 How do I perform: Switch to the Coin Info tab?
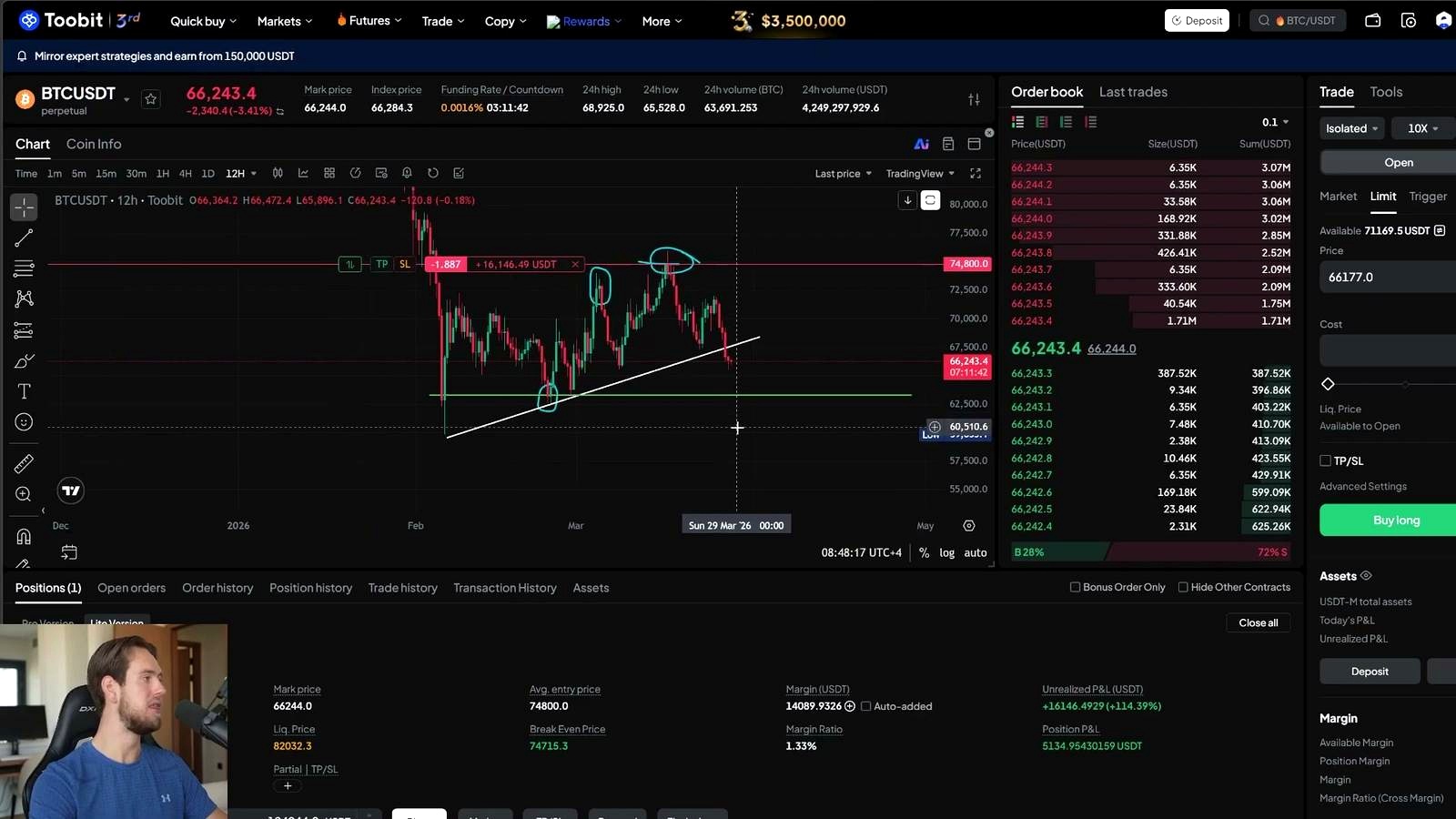(94, 144)
